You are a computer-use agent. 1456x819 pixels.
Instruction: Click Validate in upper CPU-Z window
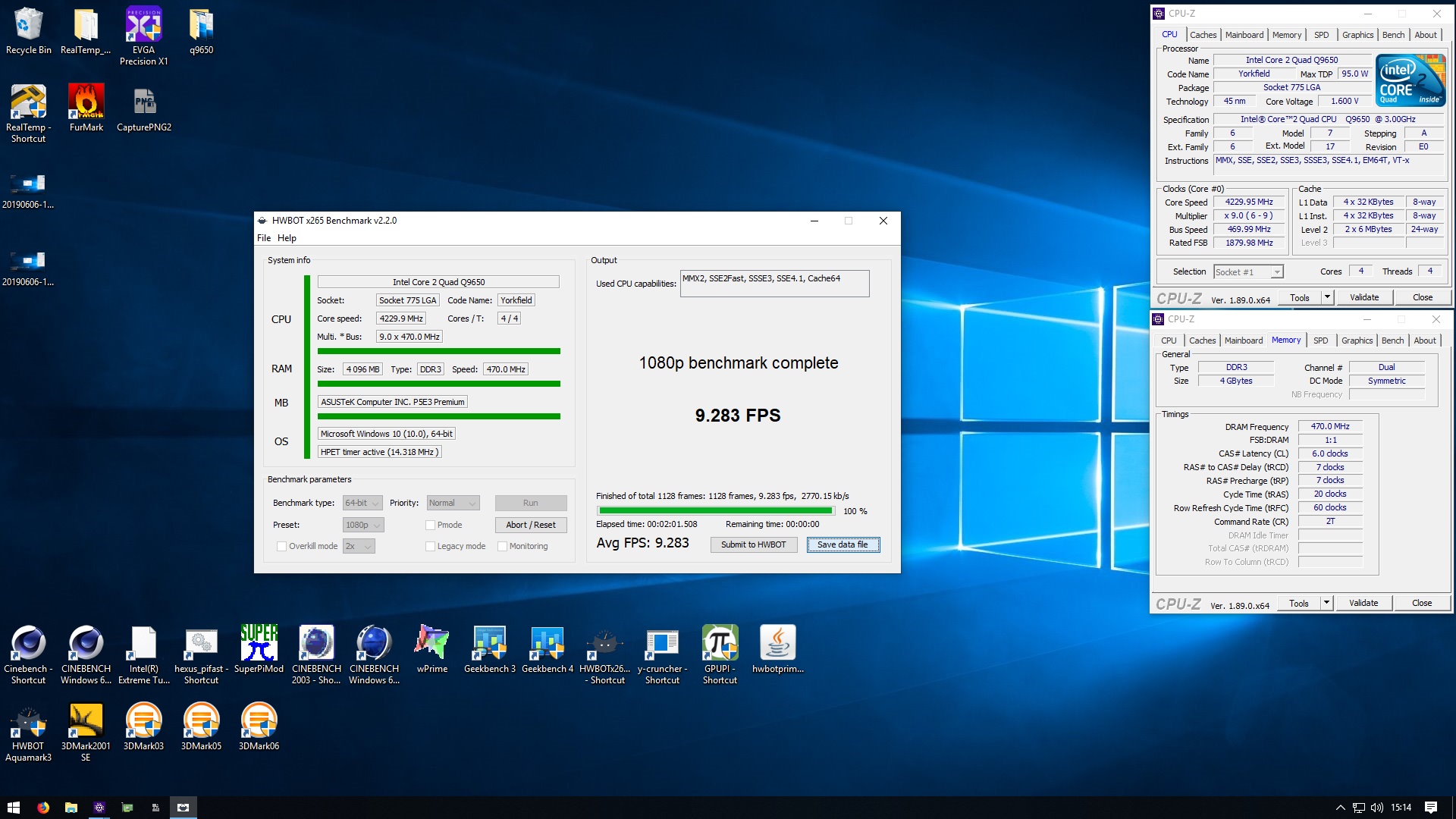point(1364,297)
